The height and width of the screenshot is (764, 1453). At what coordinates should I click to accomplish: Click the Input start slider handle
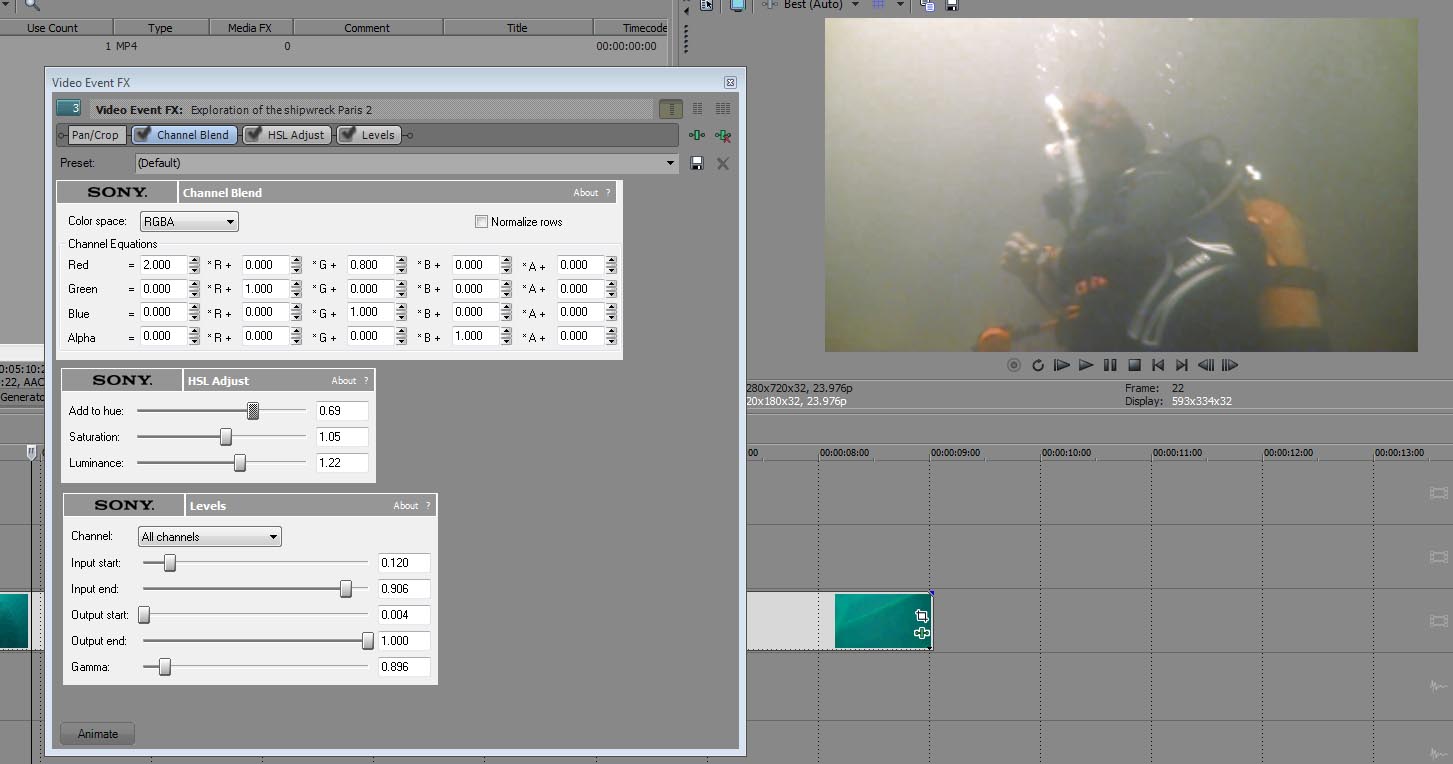(170, 563)
